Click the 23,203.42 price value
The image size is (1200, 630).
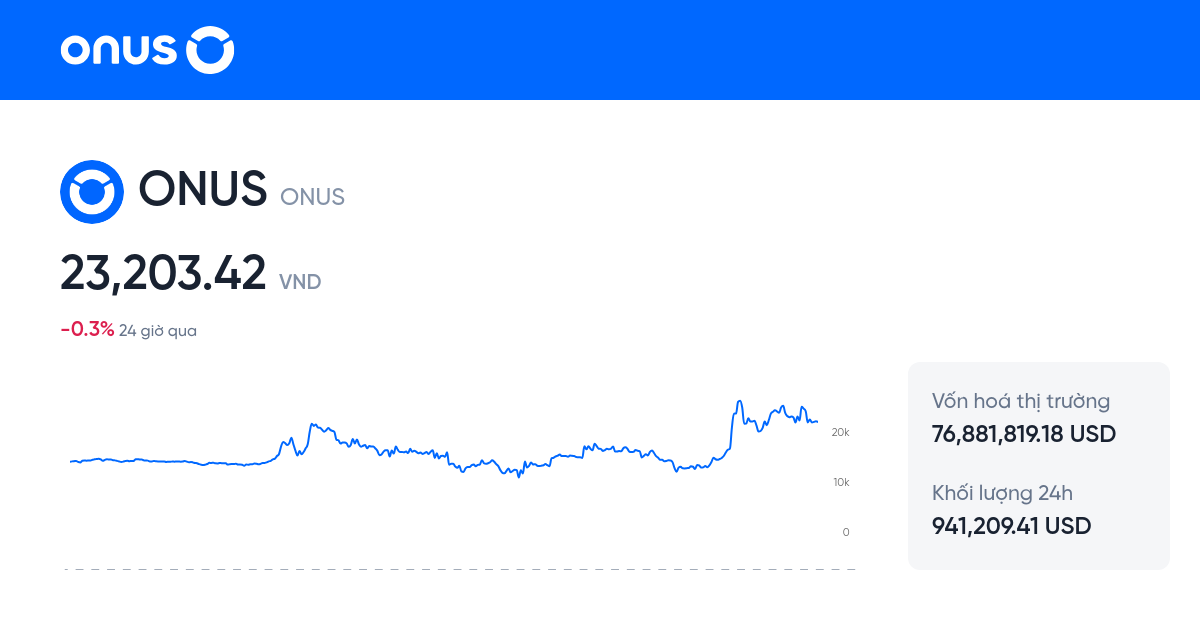pyautogui.click(x=163, y=273)
